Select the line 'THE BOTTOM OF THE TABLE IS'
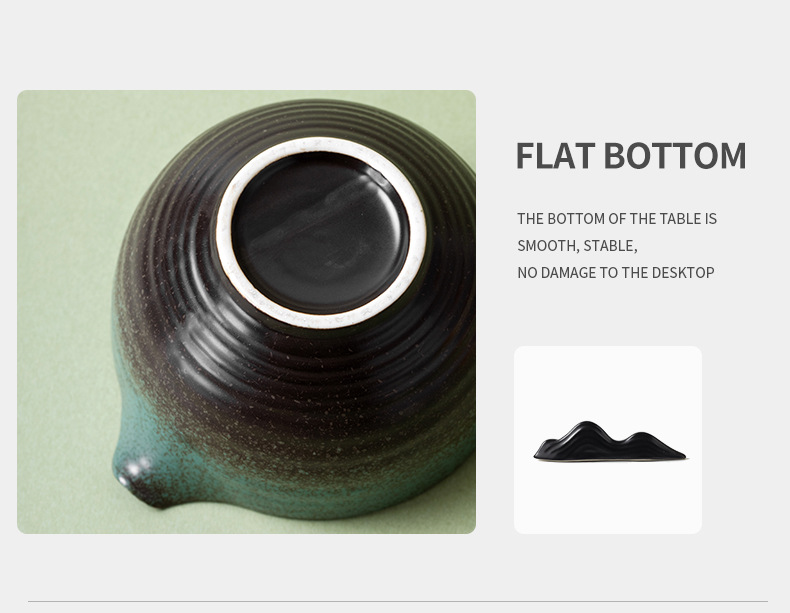The height and width of the screenshot is (613, 790). (617, 219)
